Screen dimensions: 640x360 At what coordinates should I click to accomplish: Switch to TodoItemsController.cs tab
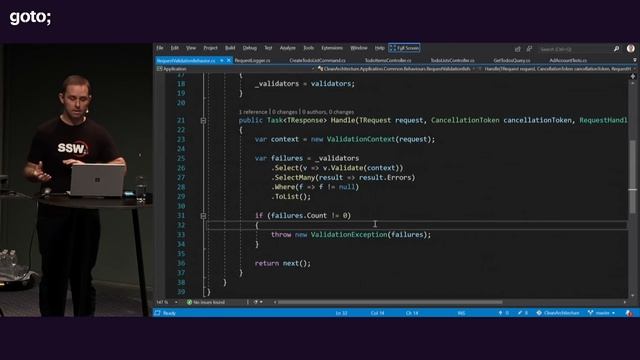point(388,60)
